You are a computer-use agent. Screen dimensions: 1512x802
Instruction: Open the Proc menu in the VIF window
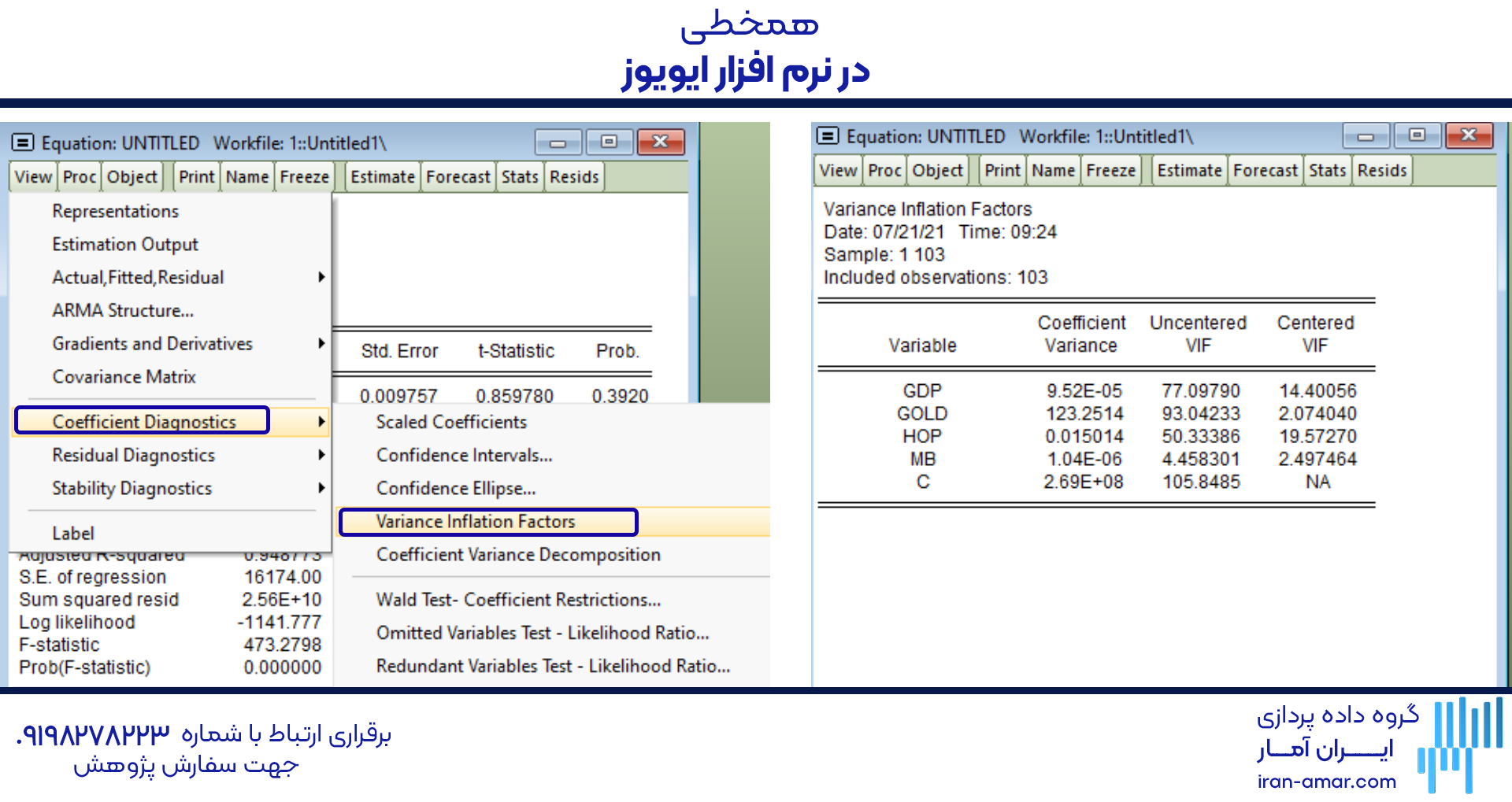(x=884, y=170)
